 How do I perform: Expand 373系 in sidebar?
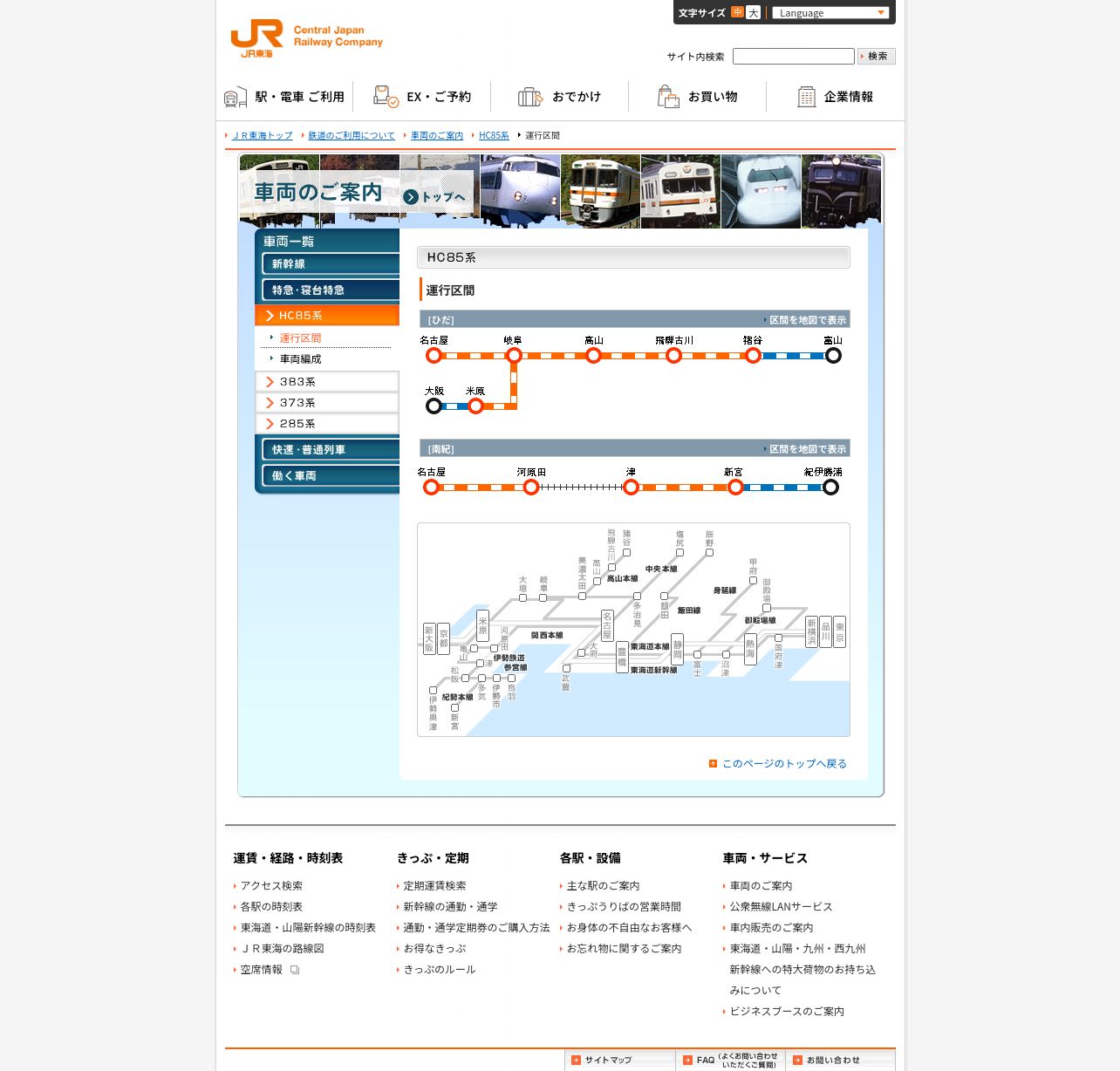(327, 403)
